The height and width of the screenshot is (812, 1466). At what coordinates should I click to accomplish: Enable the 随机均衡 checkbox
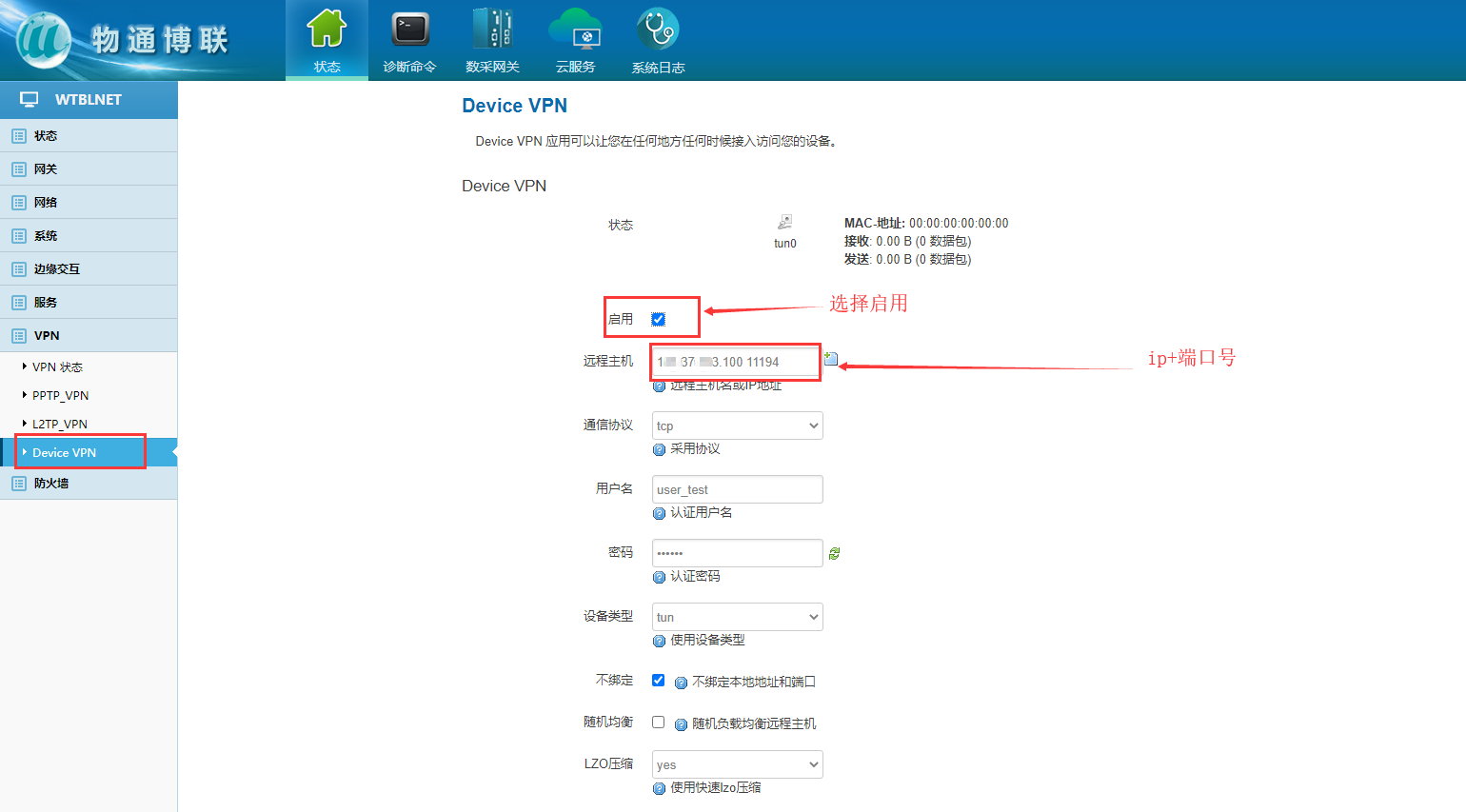point(658,722)
